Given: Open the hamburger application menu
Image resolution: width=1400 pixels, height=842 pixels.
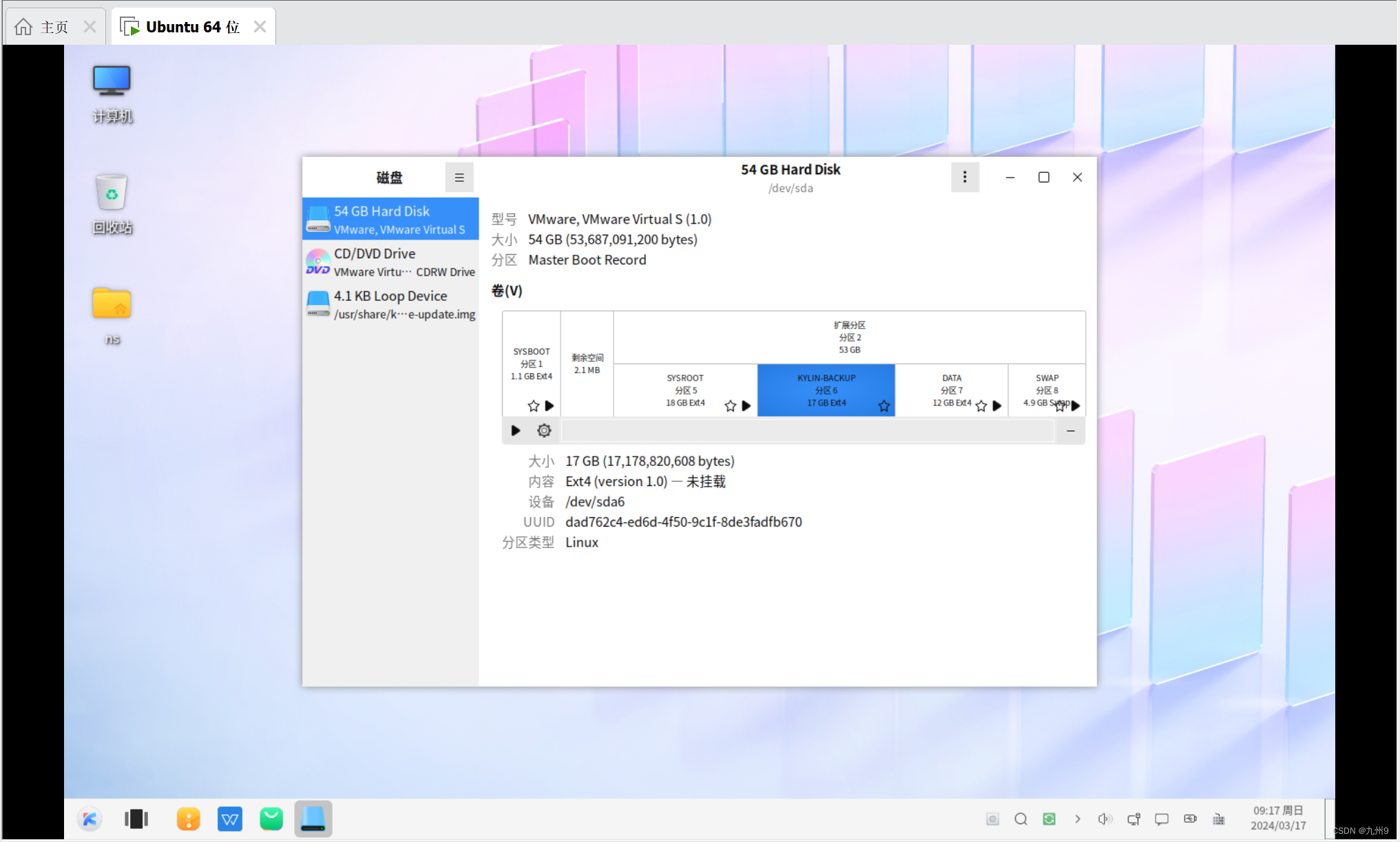Looking at the screenshot, I should (x=459, y=178).
